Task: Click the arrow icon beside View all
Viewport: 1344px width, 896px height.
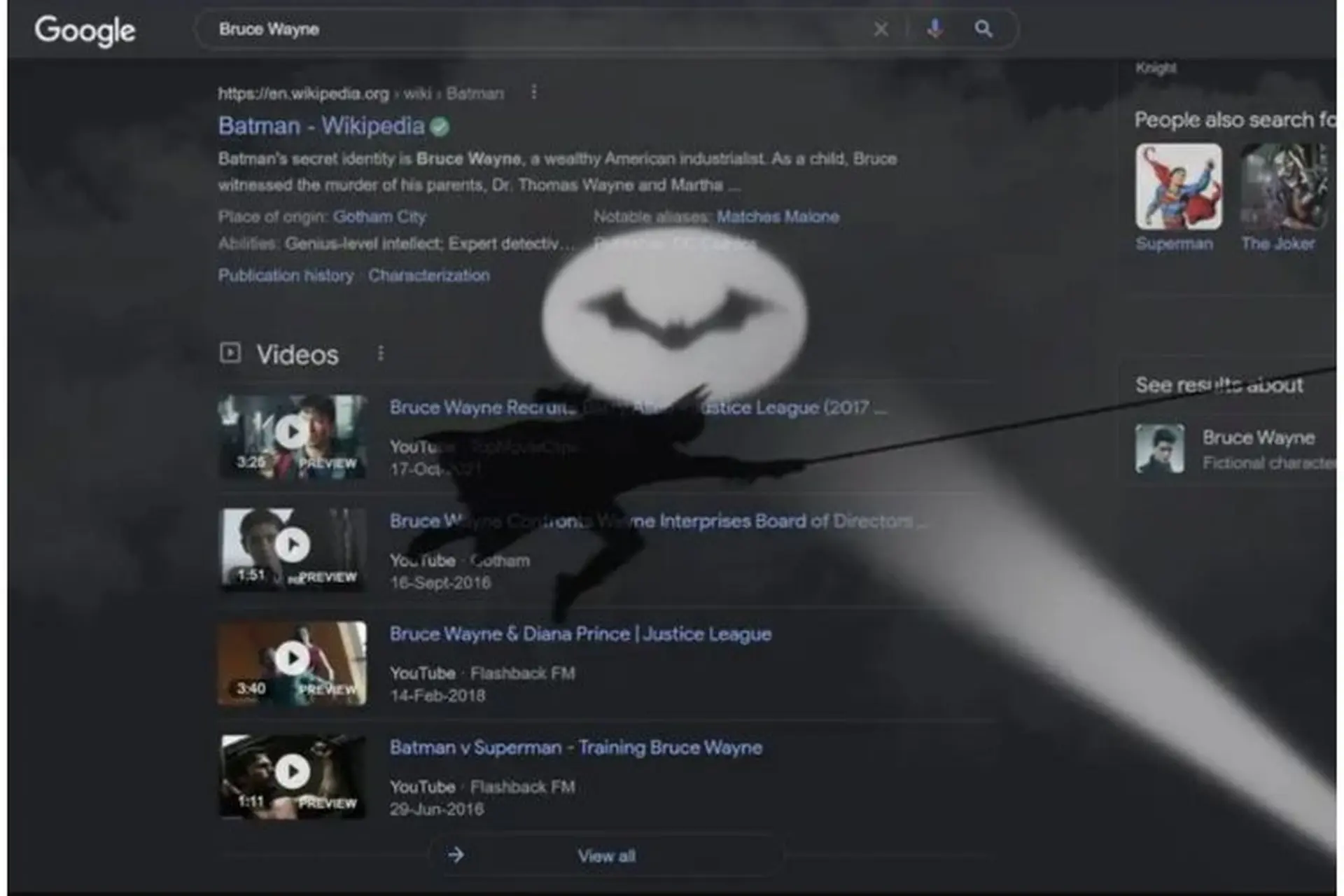Action: (x=456, y=855)
